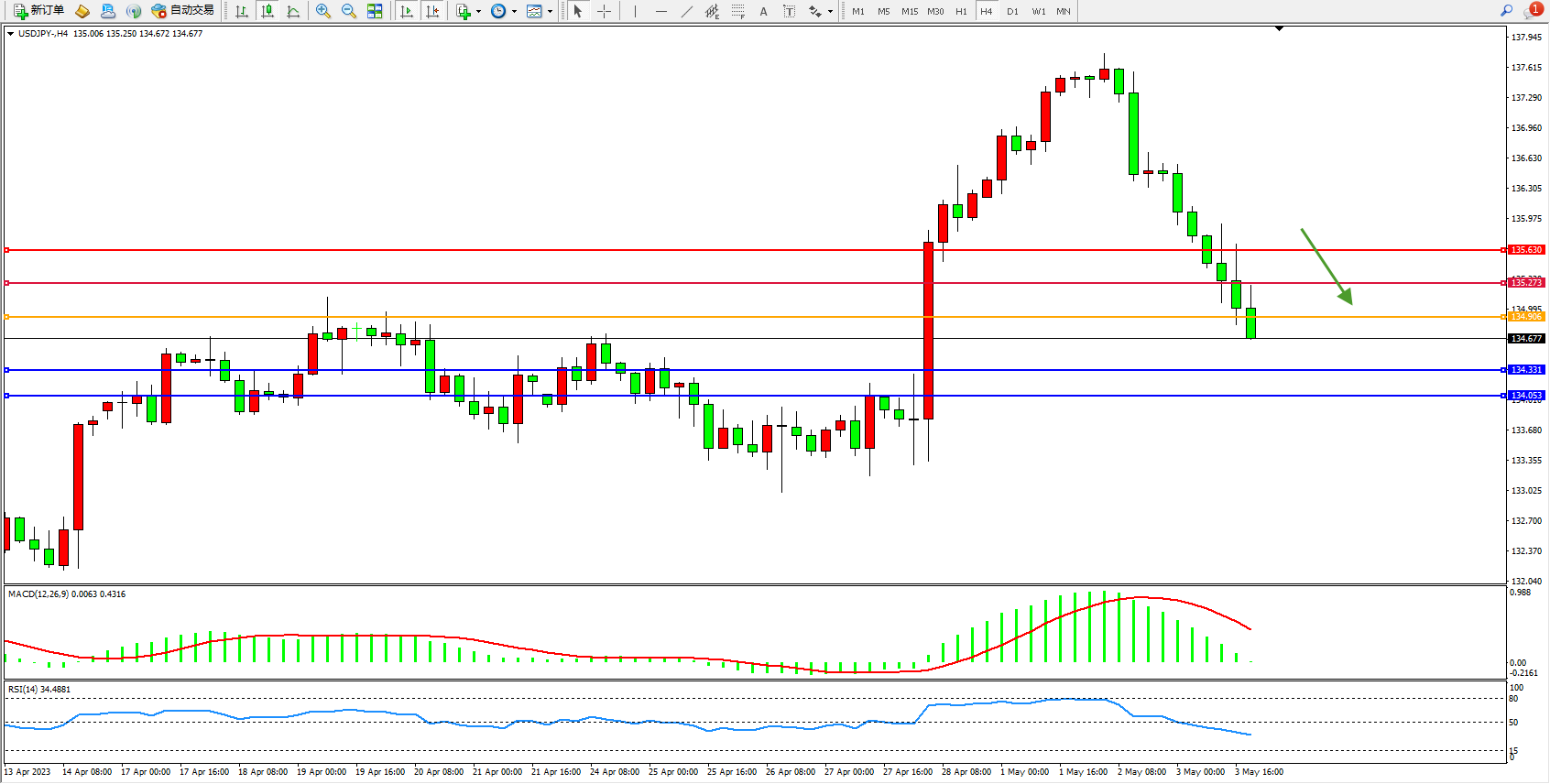The image size is (1550, 784).
Task: Tile chart windows with grid icon
Action: pos(375,11)
